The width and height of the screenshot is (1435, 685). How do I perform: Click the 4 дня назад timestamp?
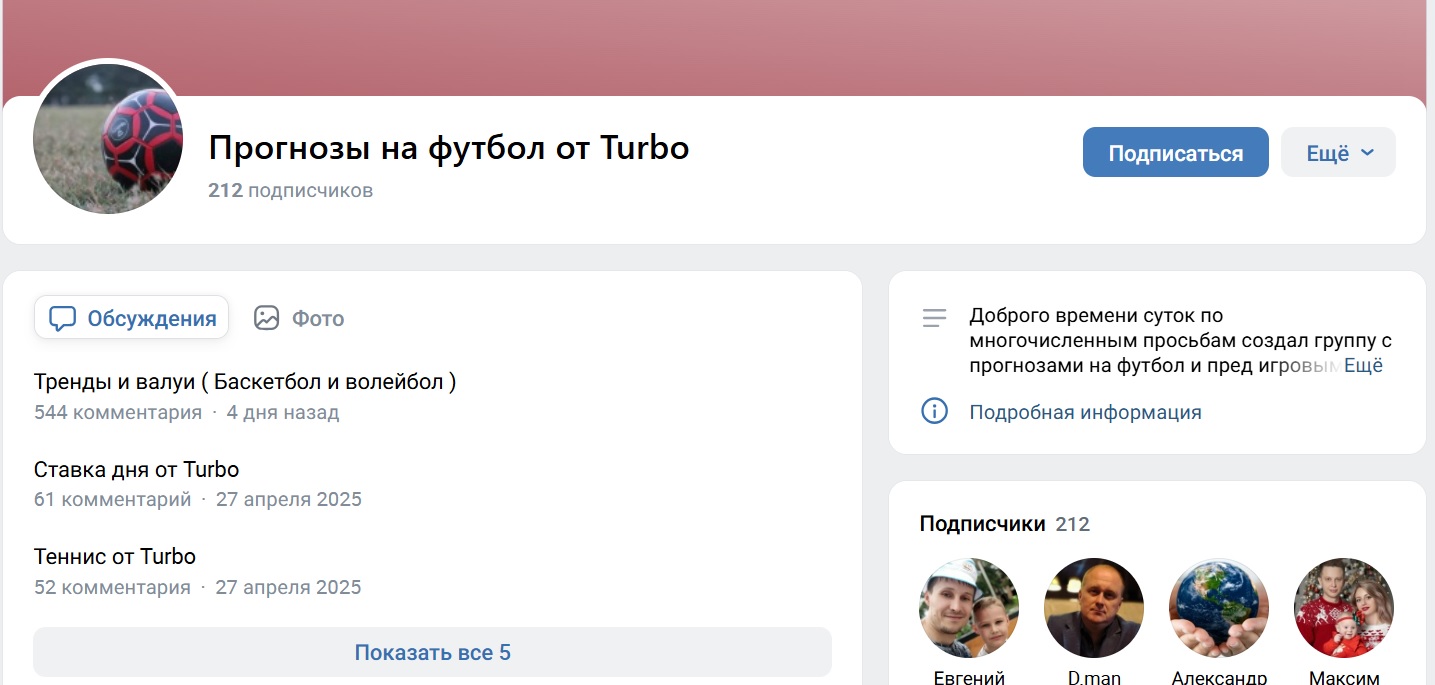point(283,412)
